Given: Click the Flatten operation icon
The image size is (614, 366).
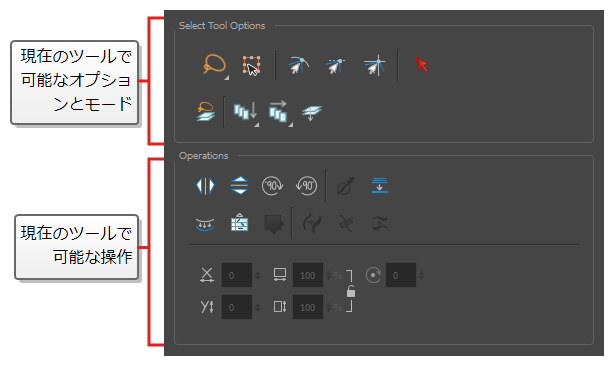Looking at the screenshot, I should click(x=379, y=185).
